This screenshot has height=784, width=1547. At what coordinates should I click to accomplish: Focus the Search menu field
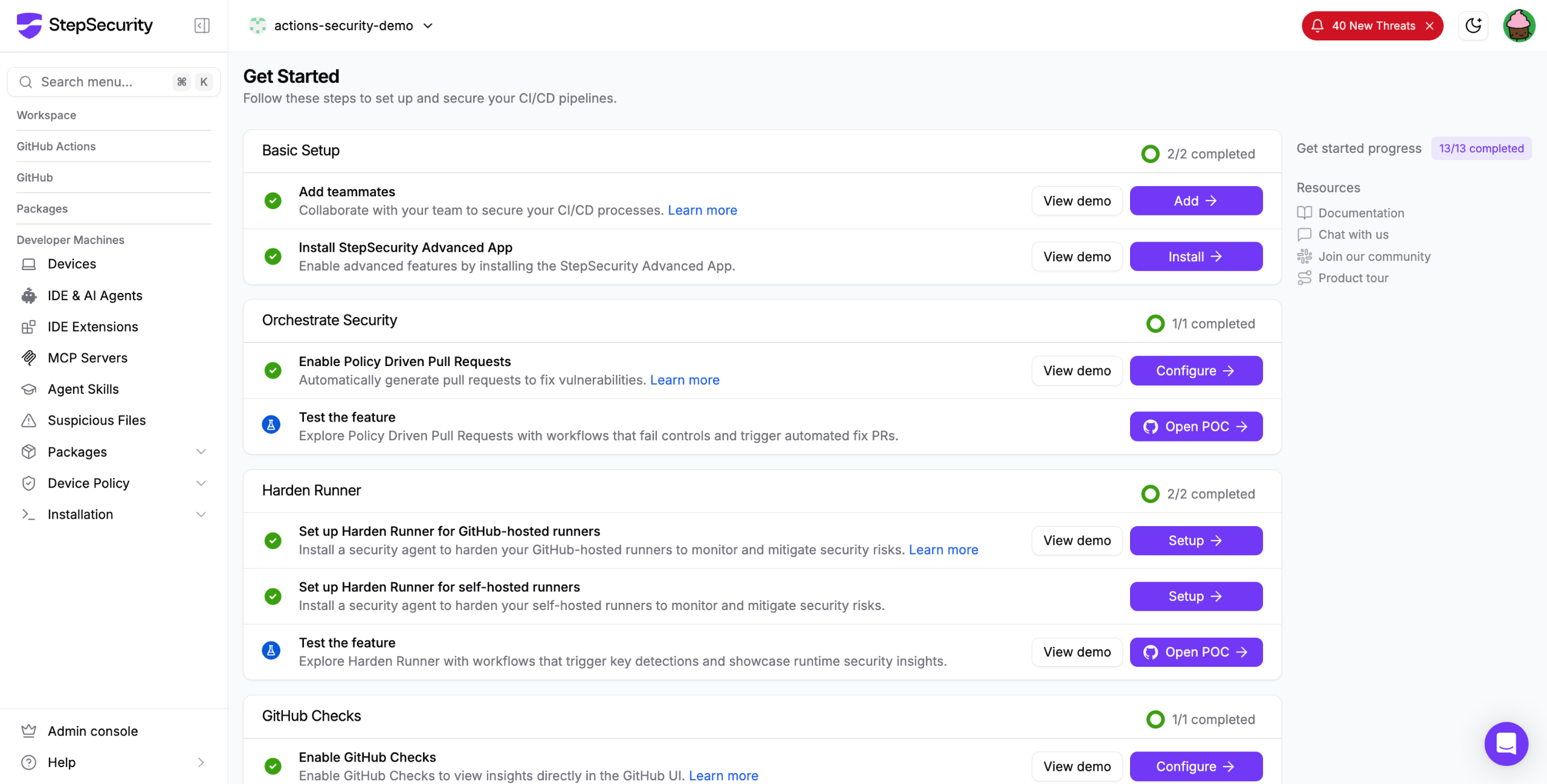[114, 82]
